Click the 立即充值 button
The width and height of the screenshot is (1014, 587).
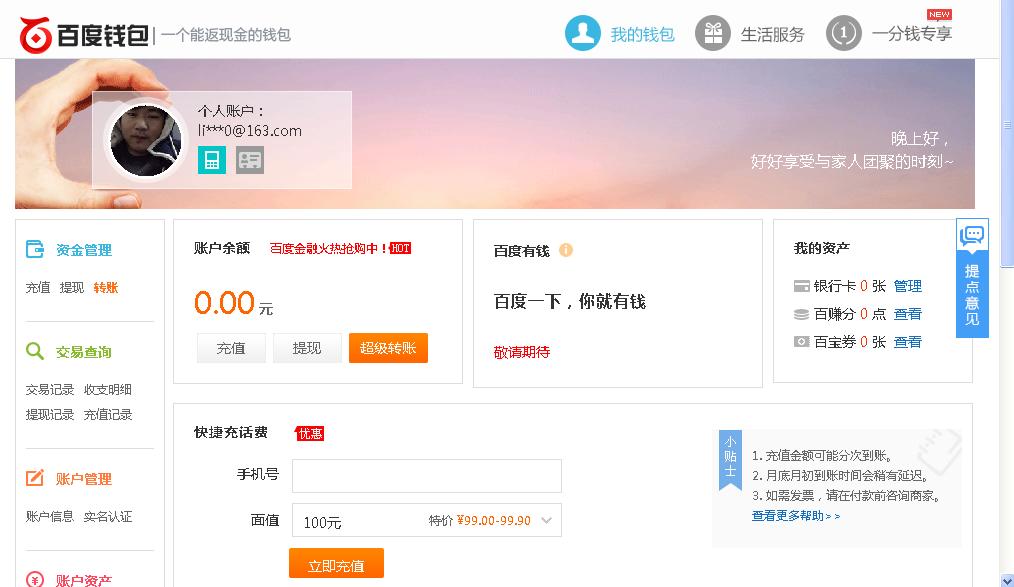(336, 563)
